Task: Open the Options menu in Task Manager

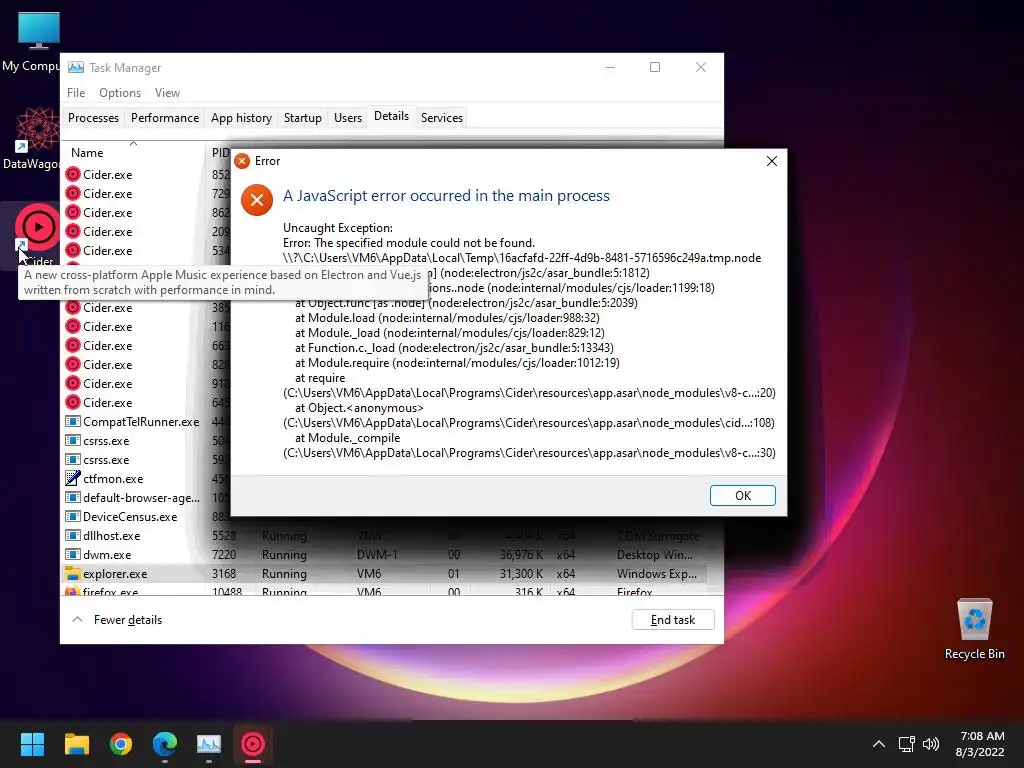Action: (120, 93)
